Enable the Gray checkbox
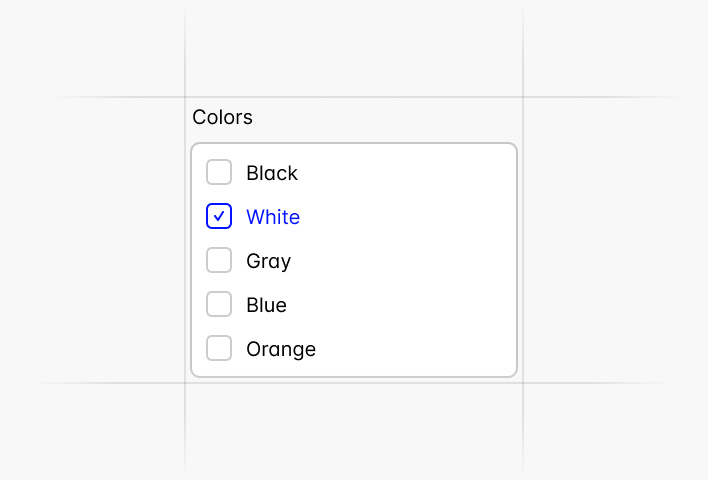This screenshot has height=480, width=708. [x=219, y=261]
